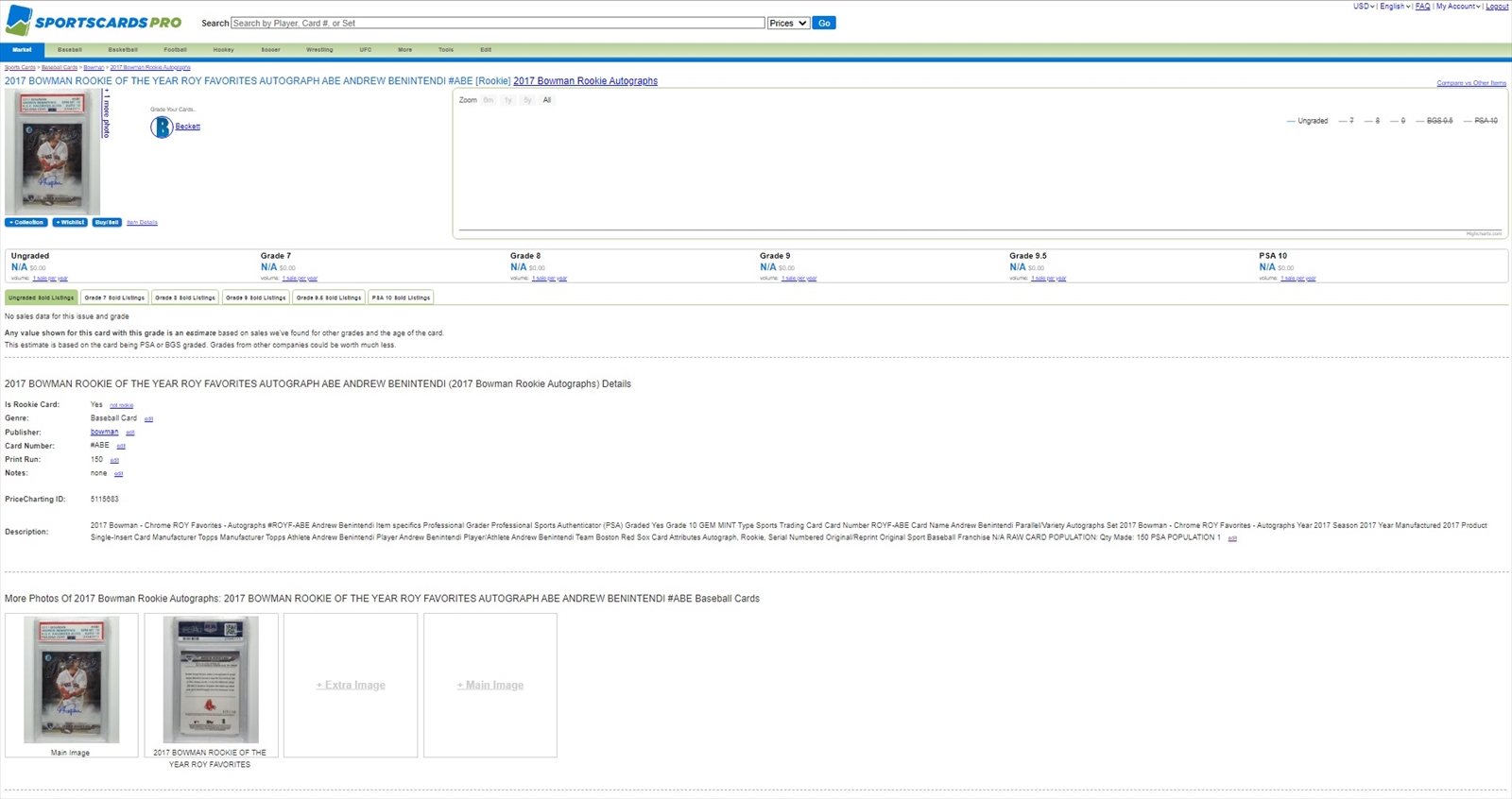This screenshot has width=1512, height=799.
Task: Edit the Card Number field
Action: (121, 447)
